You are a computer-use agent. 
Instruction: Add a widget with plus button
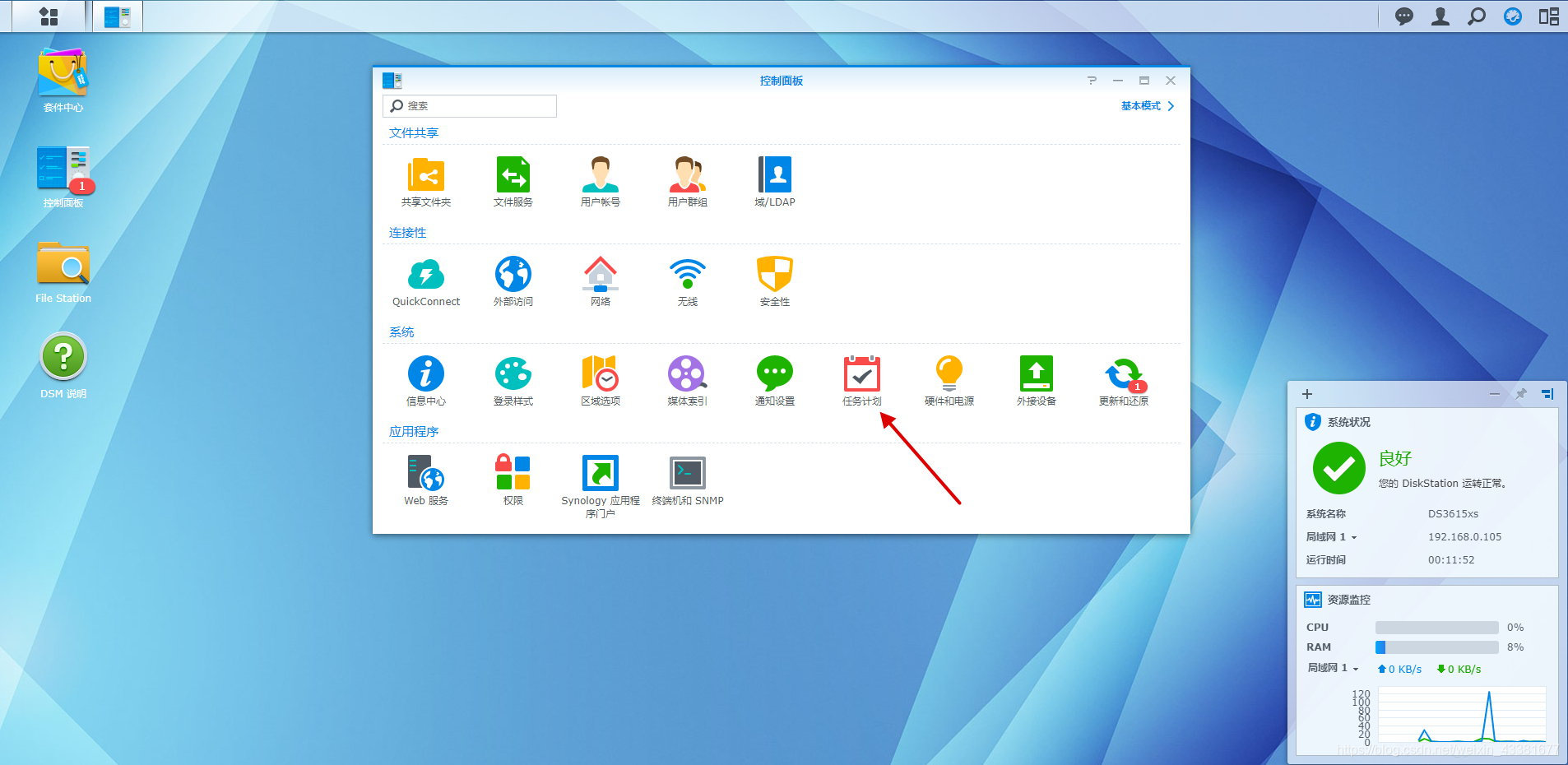point(1307,394)
